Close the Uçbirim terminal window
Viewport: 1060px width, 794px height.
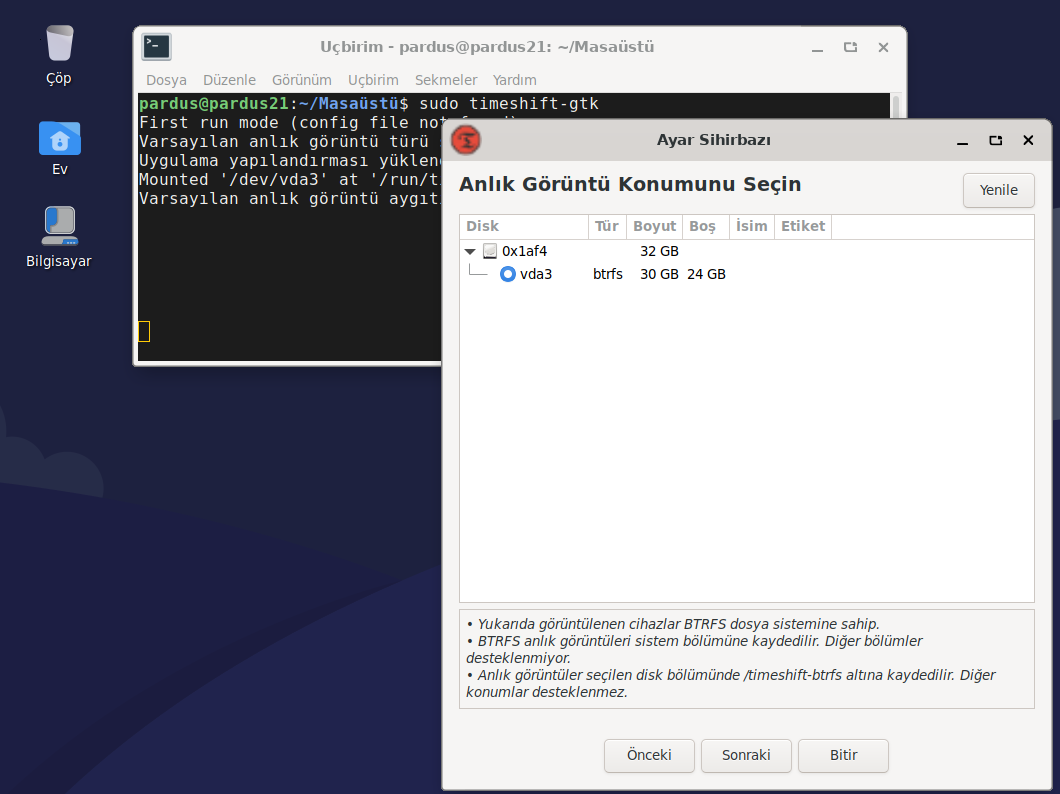coord(883,47)
